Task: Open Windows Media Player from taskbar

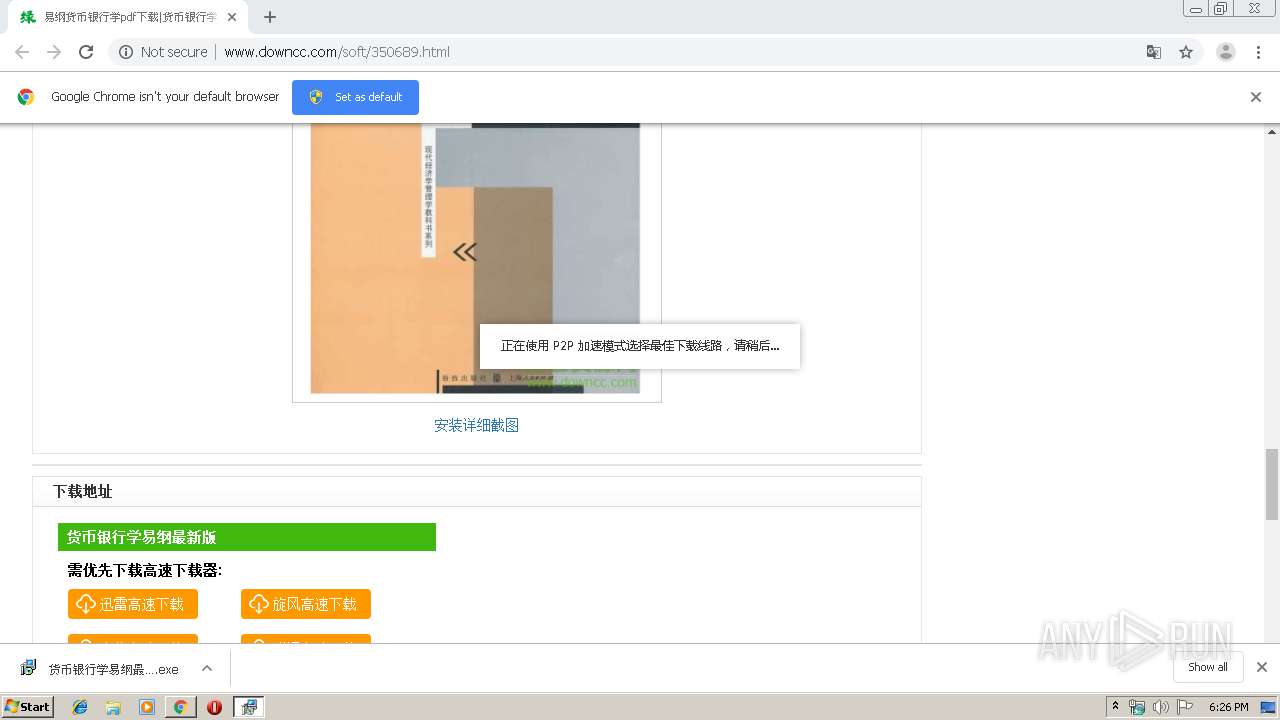Action: [147, 707]
